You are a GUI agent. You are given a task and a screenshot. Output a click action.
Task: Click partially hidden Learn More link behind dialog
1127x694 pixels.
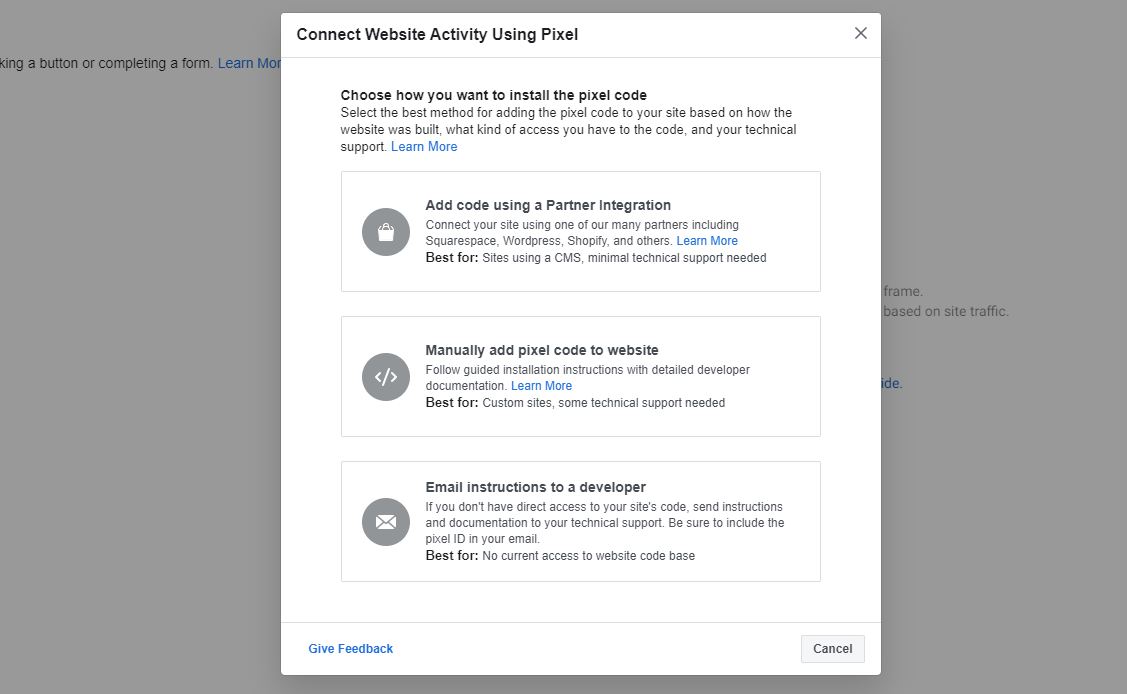249,63
